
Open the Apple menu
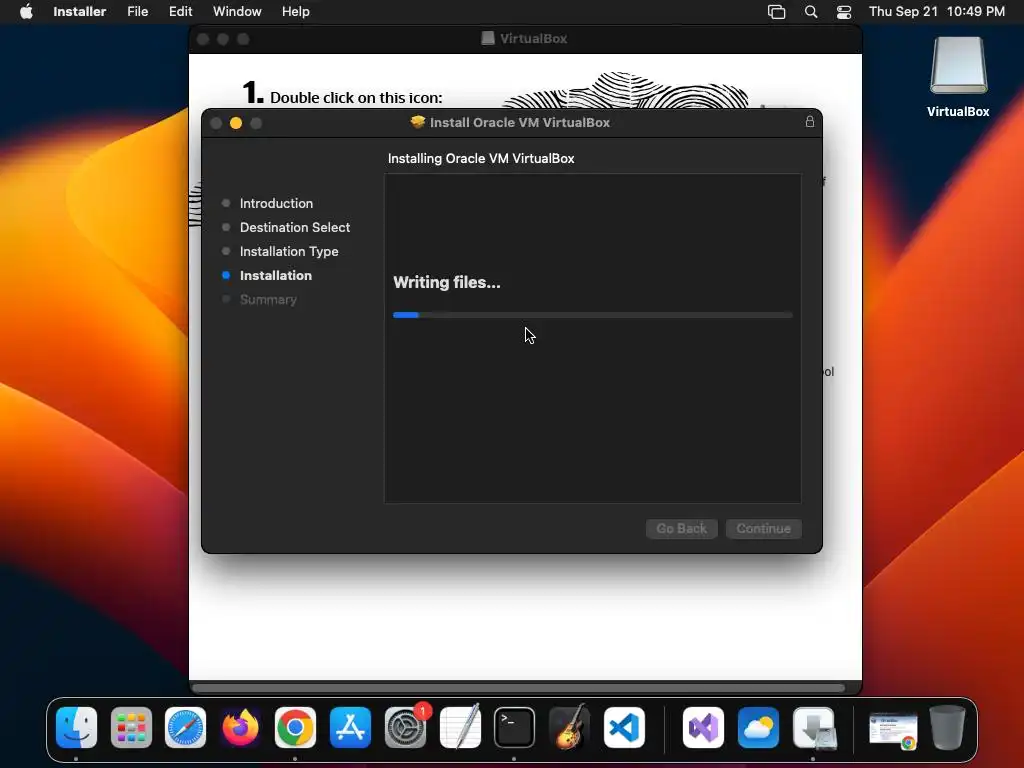point(26,12)
